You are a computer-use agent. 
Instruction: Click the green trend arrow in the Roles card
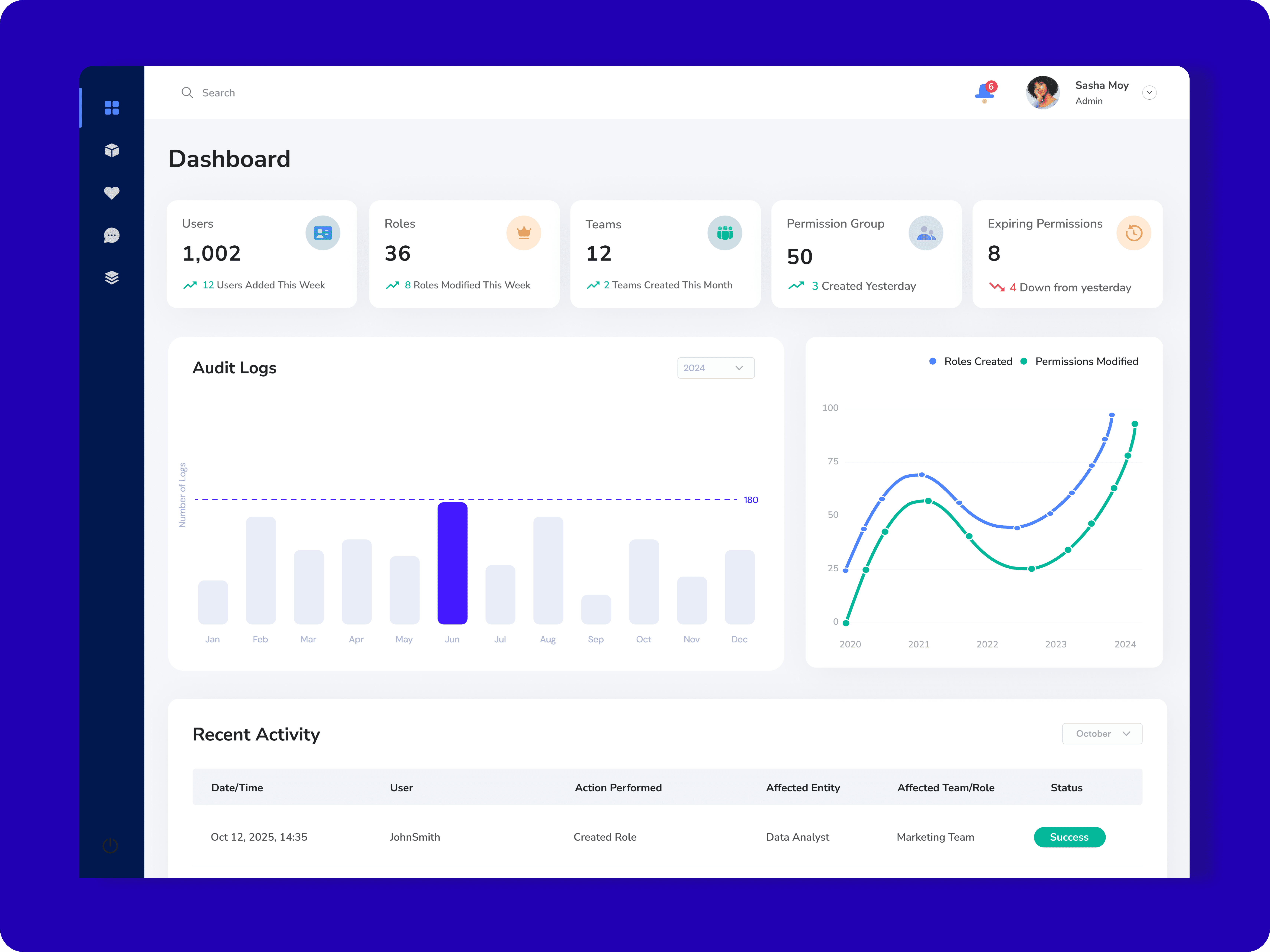(393, 285)
